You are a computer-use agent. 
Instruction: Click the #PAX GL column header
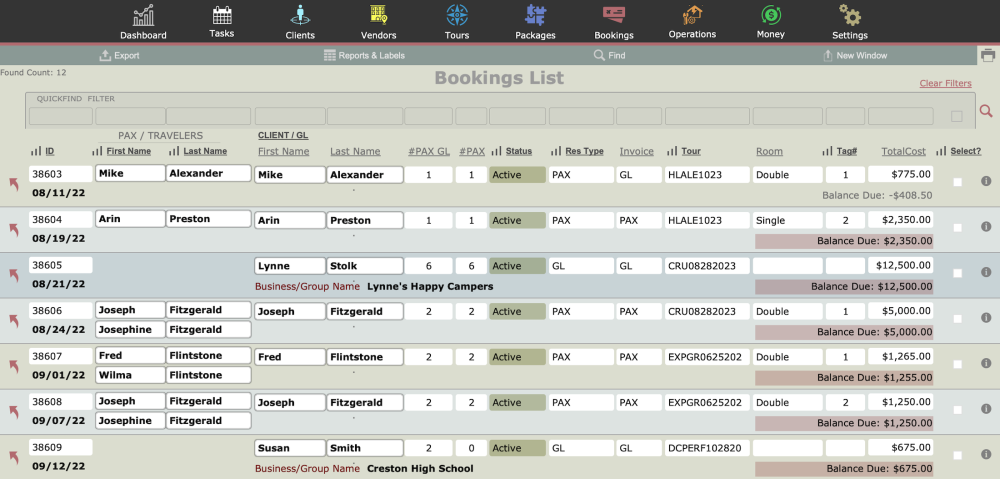pyautogui.click(x=429, y=151)
